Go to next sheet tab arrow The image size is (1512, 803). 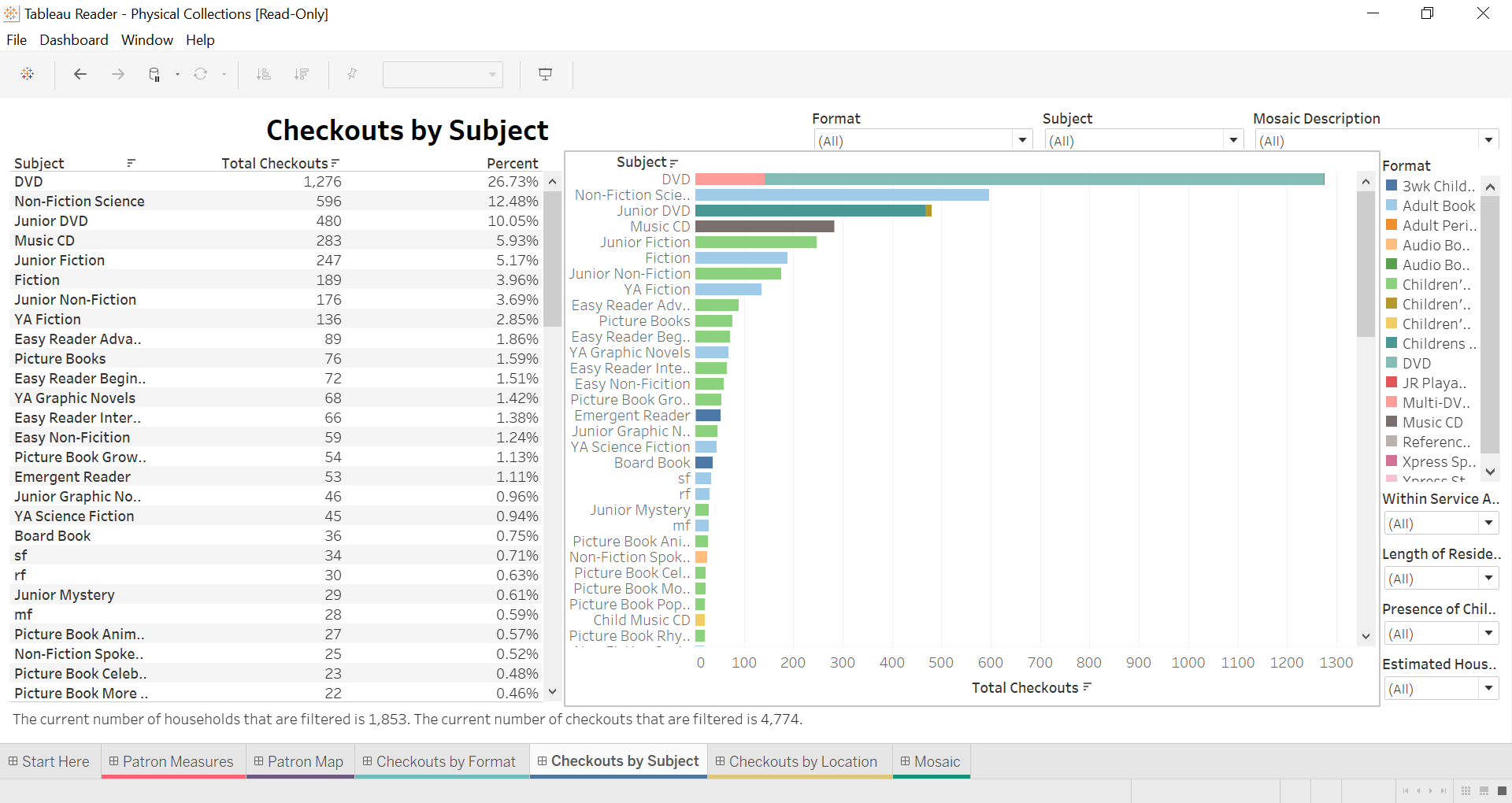pos(1431,791)
